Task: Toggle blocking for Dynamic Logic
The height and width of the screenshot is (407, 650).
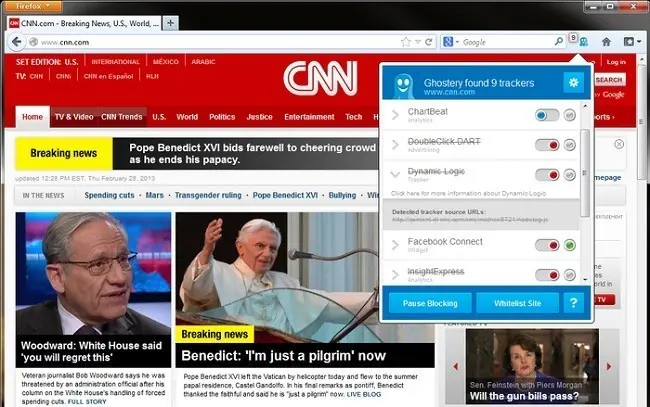Action: pos(547,175)
